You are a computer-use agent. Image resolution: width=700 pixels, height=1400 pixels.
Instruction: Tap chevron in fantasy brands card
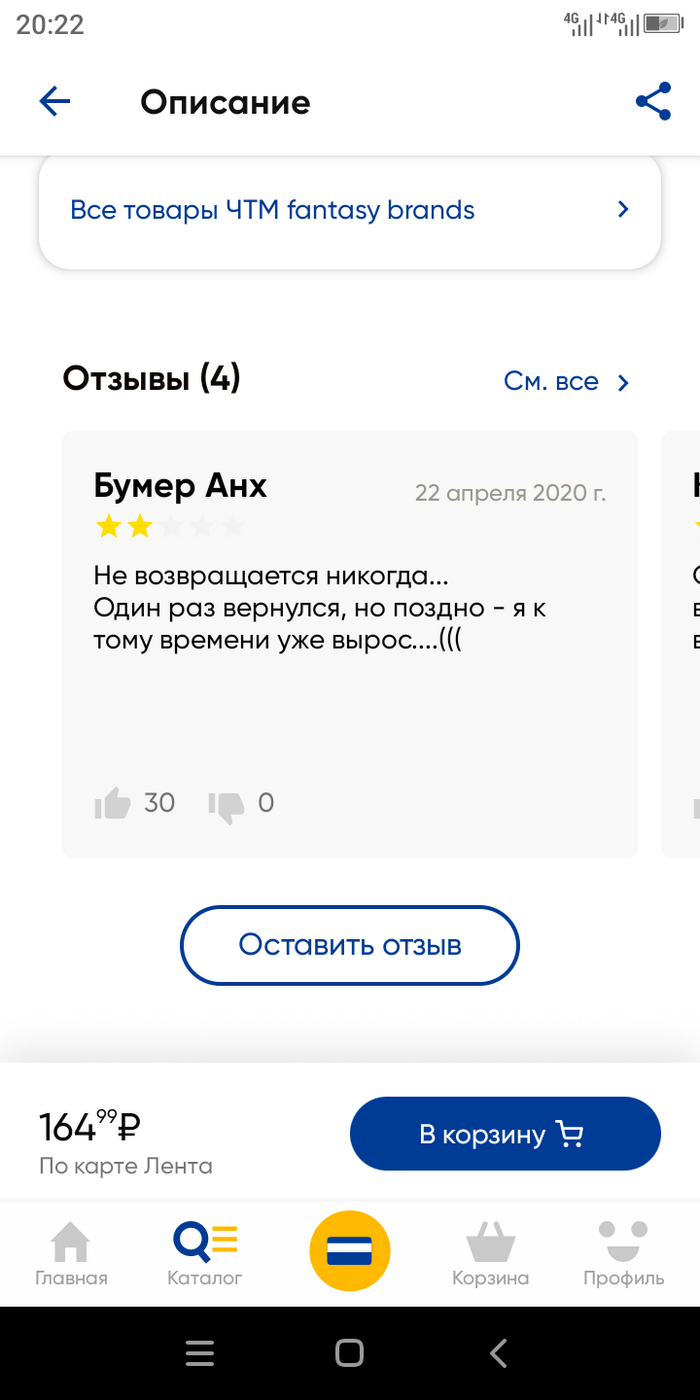coord(623,210)
